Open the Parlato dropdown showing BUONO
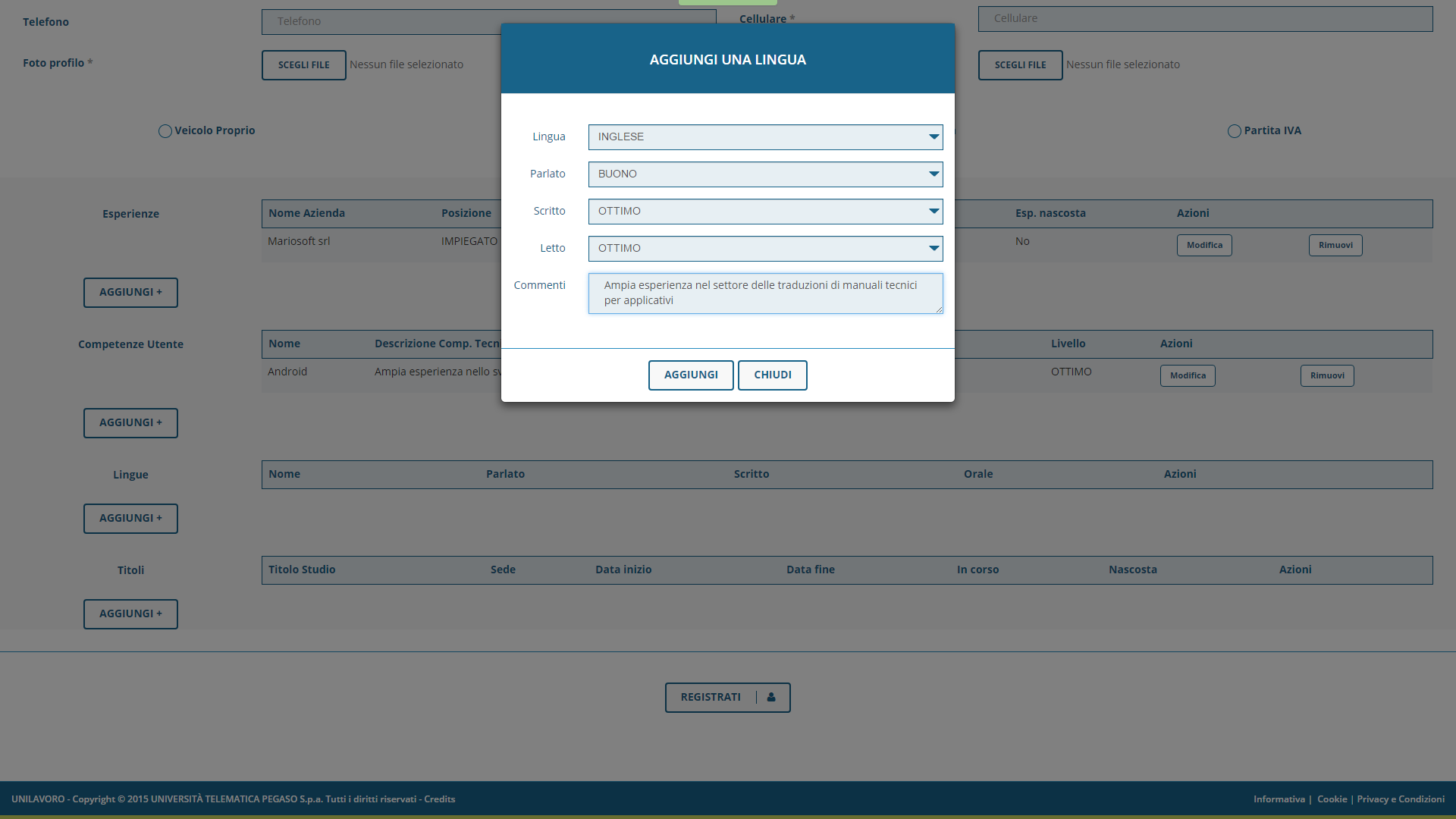This screenshot has height=819, width=1456. pyautogui.click(x=765, y=174)
